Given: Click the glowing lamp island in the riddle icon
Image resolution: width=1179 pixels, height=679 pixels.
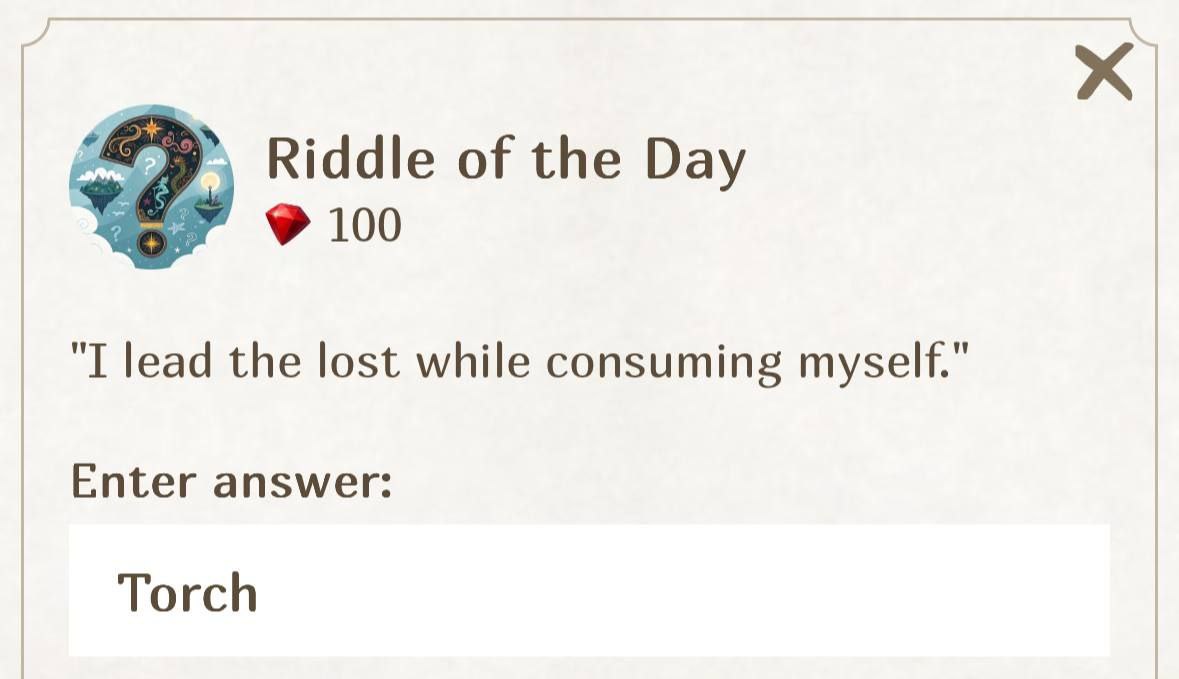Looking at the screenshot, I should tap(209, 197).
